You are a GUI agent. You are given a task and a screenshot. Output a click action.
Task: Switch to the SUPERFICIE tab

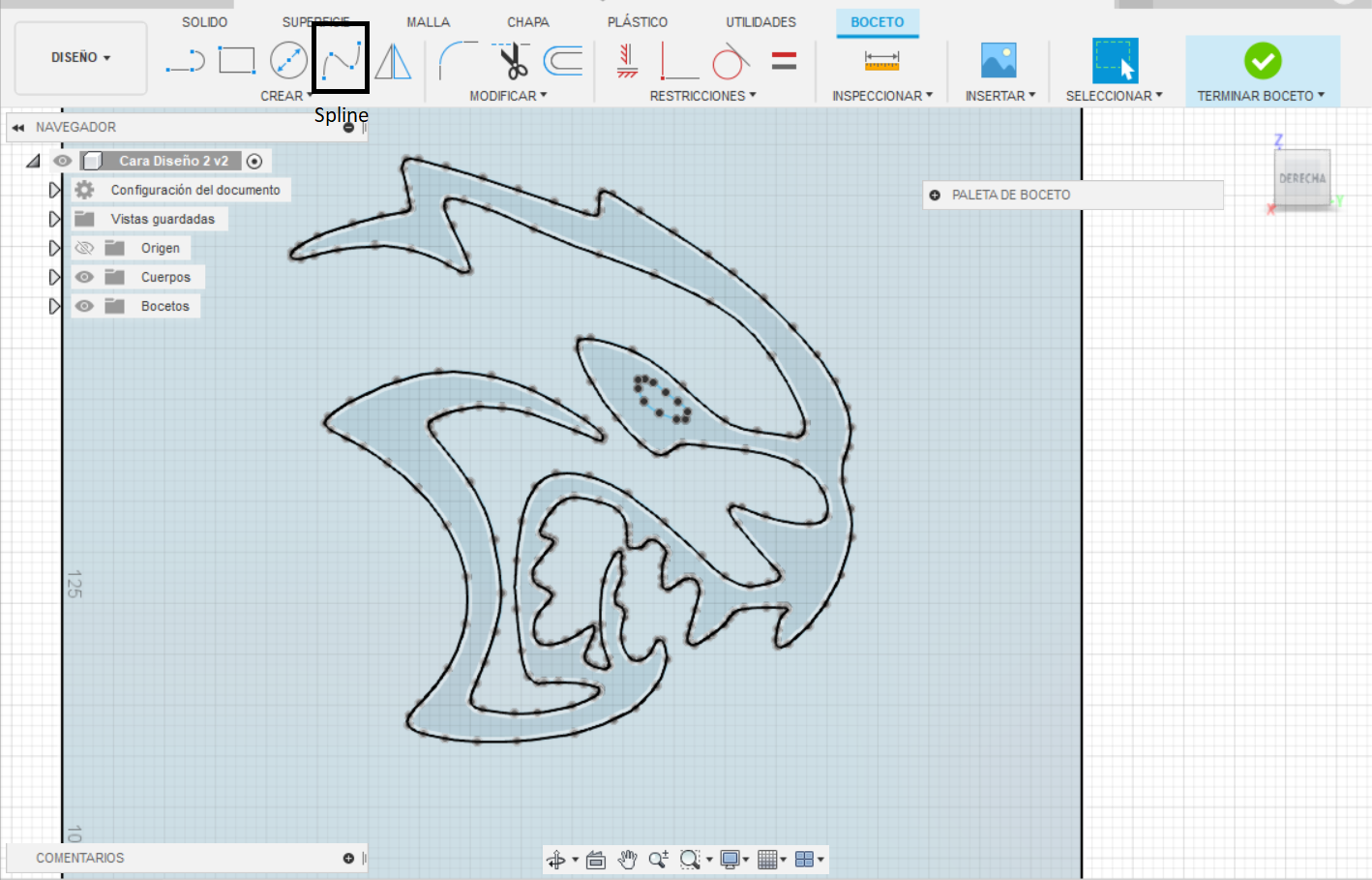[315, 22]
